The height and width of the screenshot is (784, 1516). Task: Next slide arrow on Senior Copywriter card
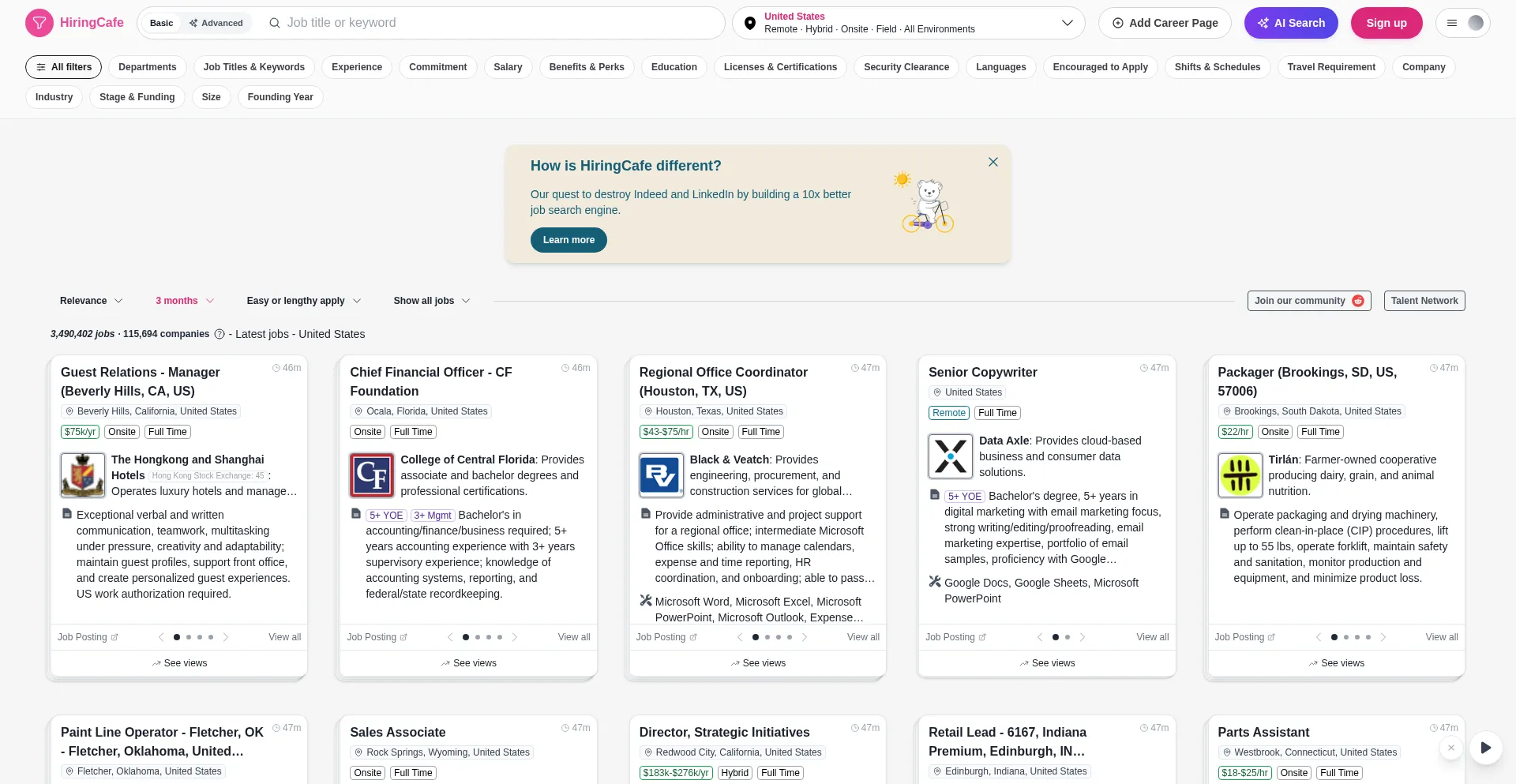(1083, 637)
